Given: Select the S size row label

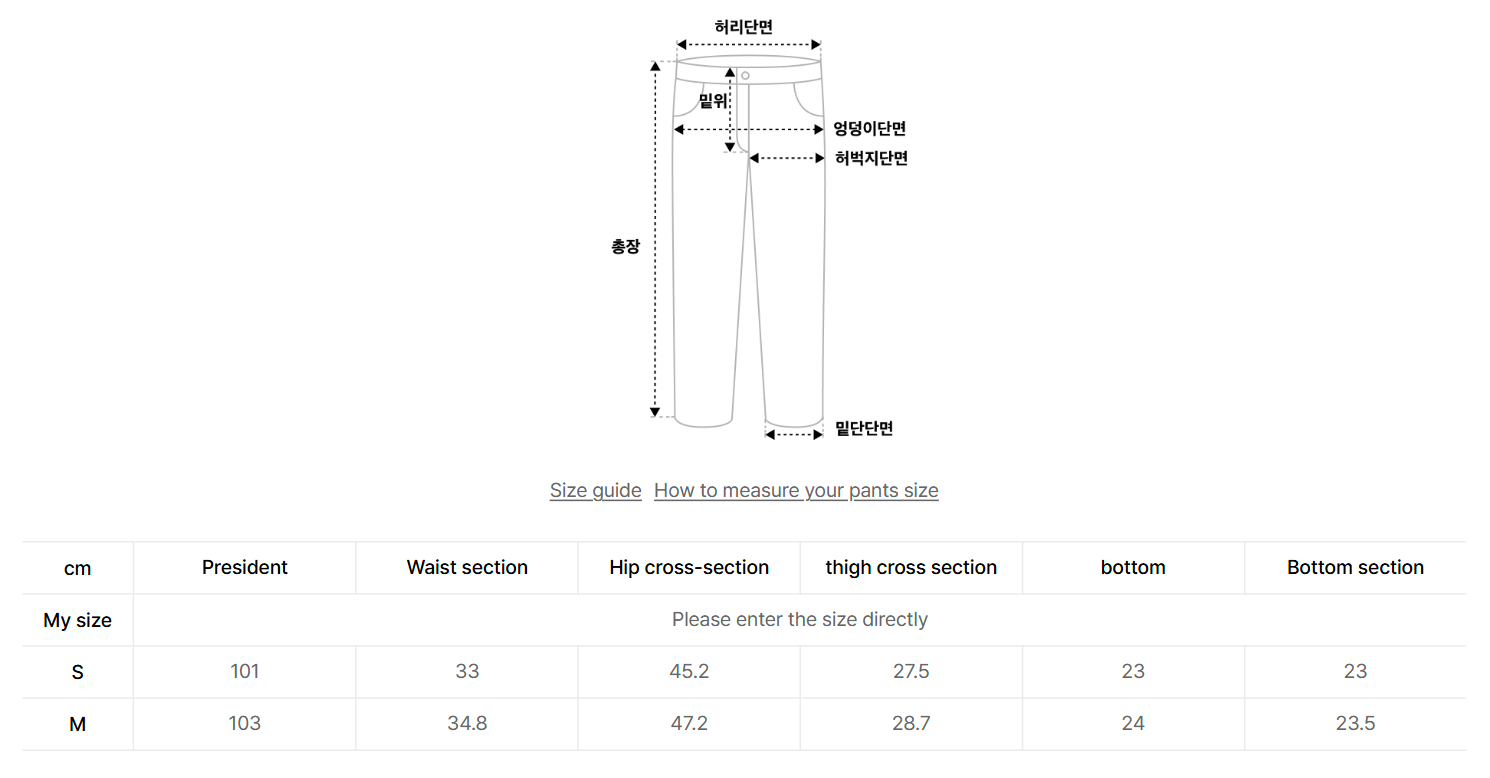Looking at the screenshot, I should [77, 672].
